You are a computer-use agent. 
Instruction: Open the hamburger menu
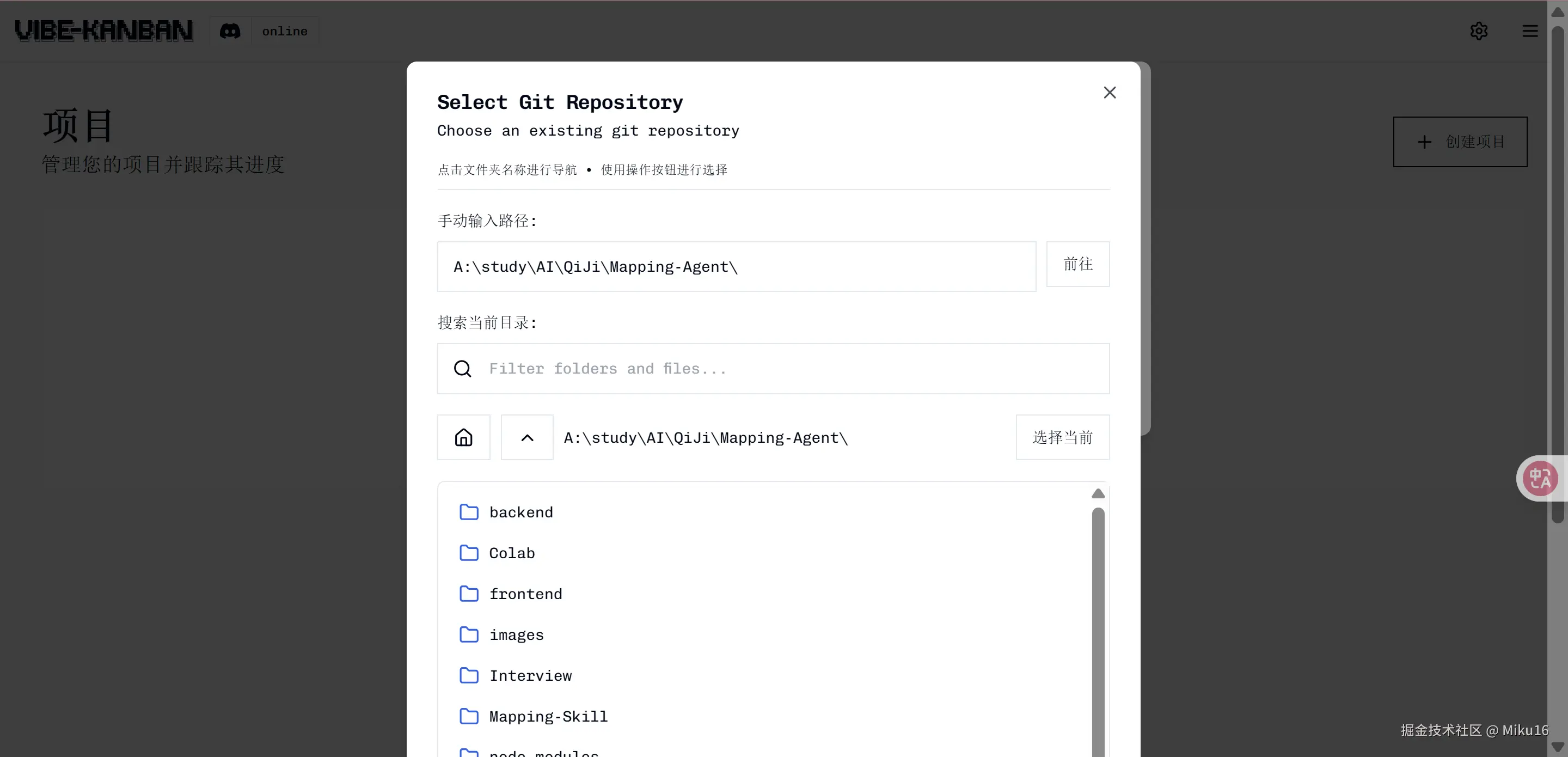[x=1530, y=31]
